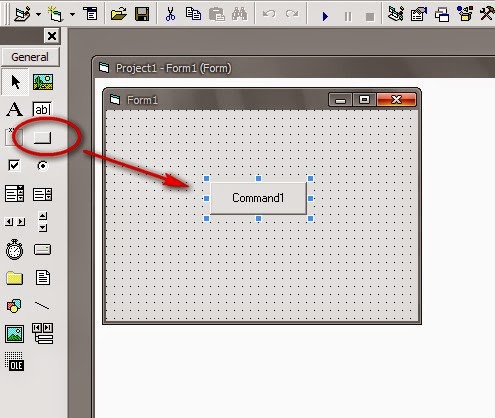Select the TextBox tool (ab|)

42,109
